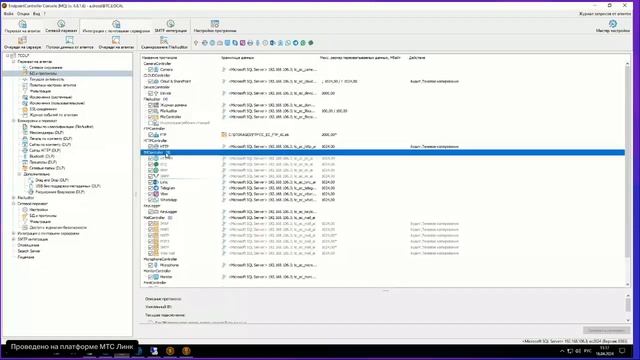Click the printer icon in protocol toolbar
The width and height of the screenshot is (640, 360).
250,43
